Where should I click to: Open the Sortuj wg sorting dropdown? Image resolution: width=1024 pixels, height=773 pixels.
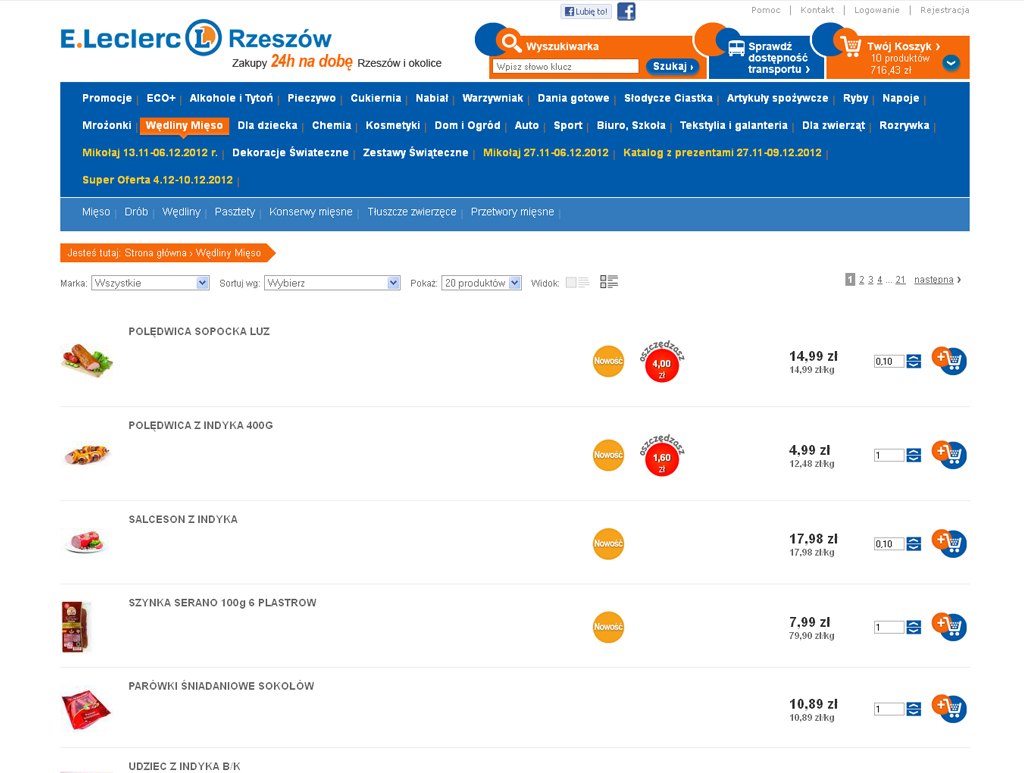pos(332,283)
